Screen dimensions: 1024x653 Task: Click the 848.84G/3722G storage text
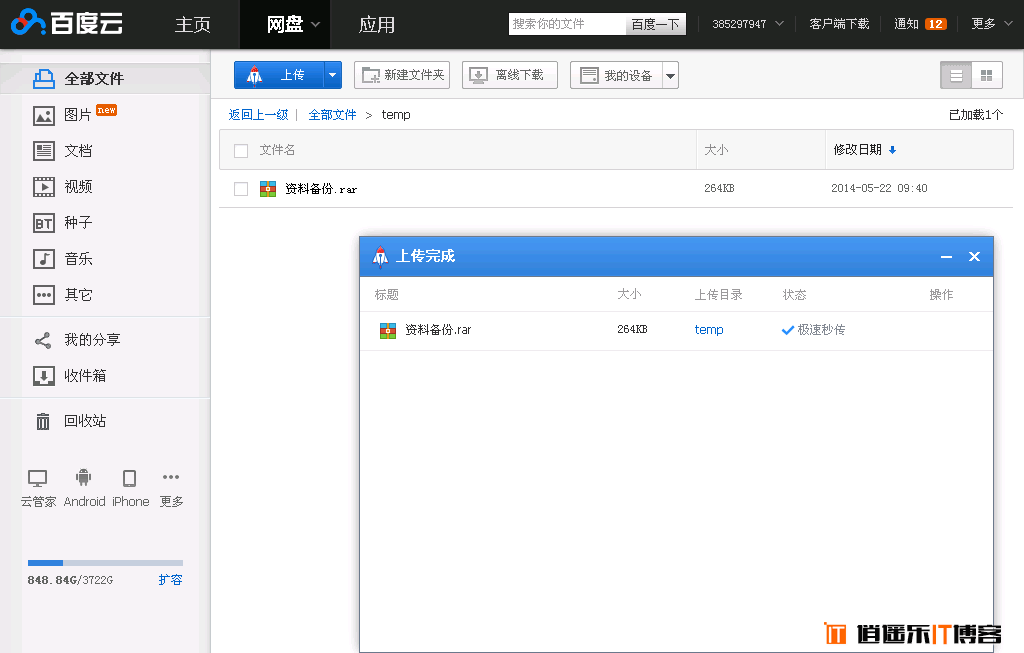coord(70,580)
